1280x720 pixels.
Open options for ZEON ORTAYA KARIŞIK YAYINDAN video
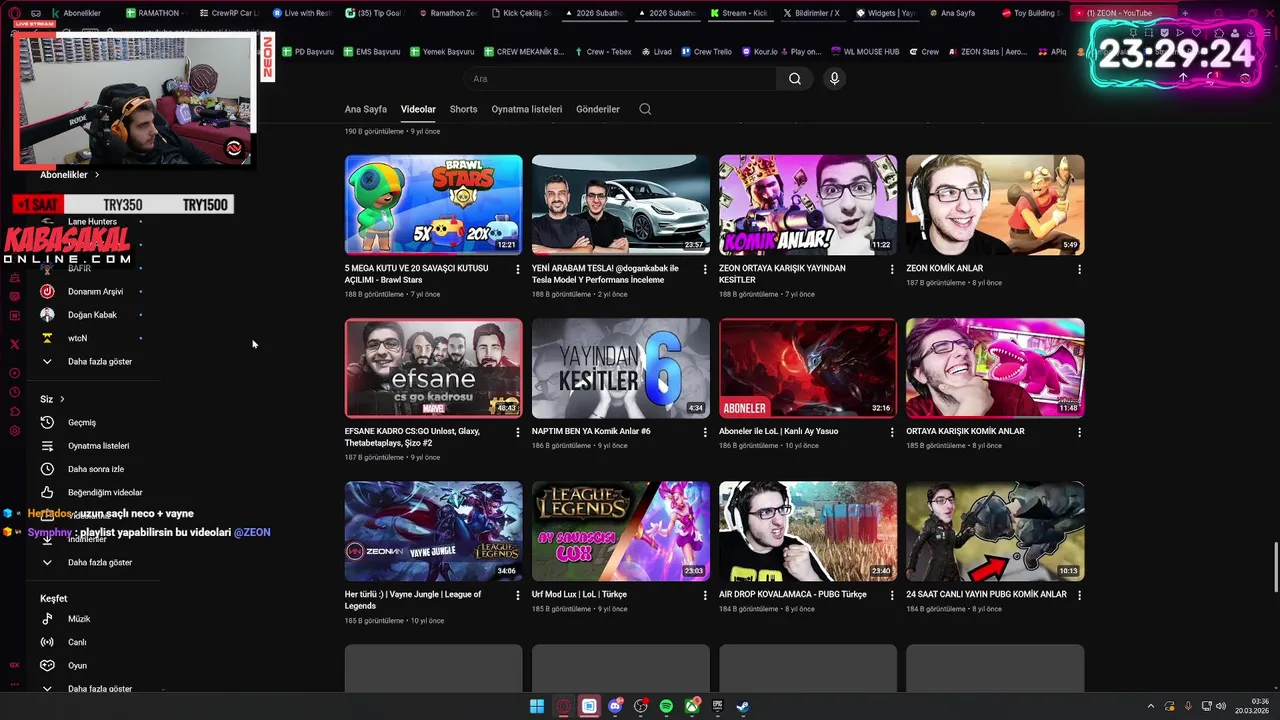tap(892, 269)
